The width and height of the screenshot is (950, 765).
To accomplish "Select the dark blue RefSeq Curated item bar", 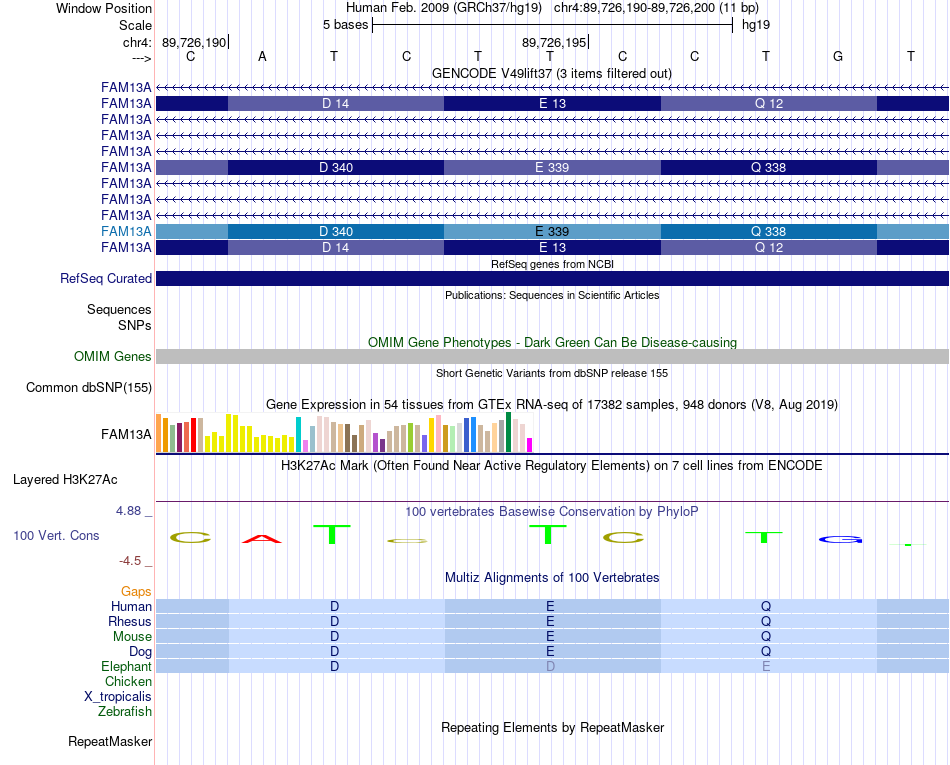I will 552,279.
